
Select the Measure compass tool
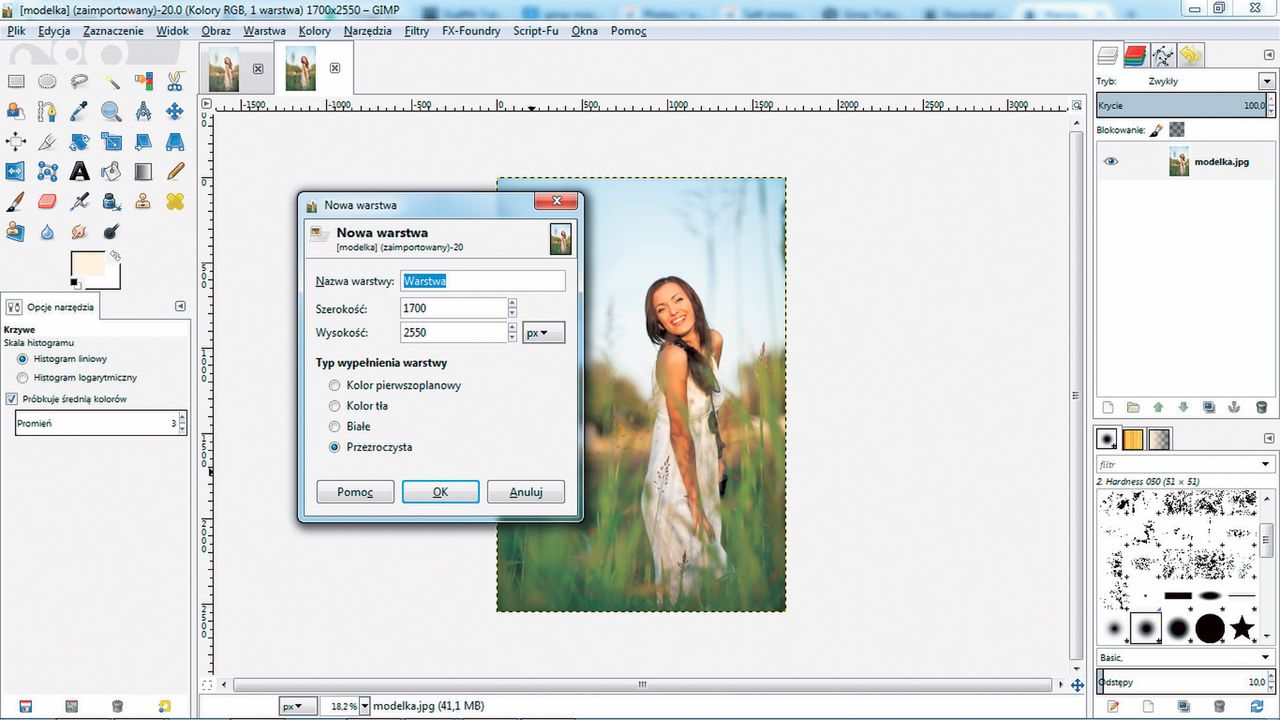[143, 112]
